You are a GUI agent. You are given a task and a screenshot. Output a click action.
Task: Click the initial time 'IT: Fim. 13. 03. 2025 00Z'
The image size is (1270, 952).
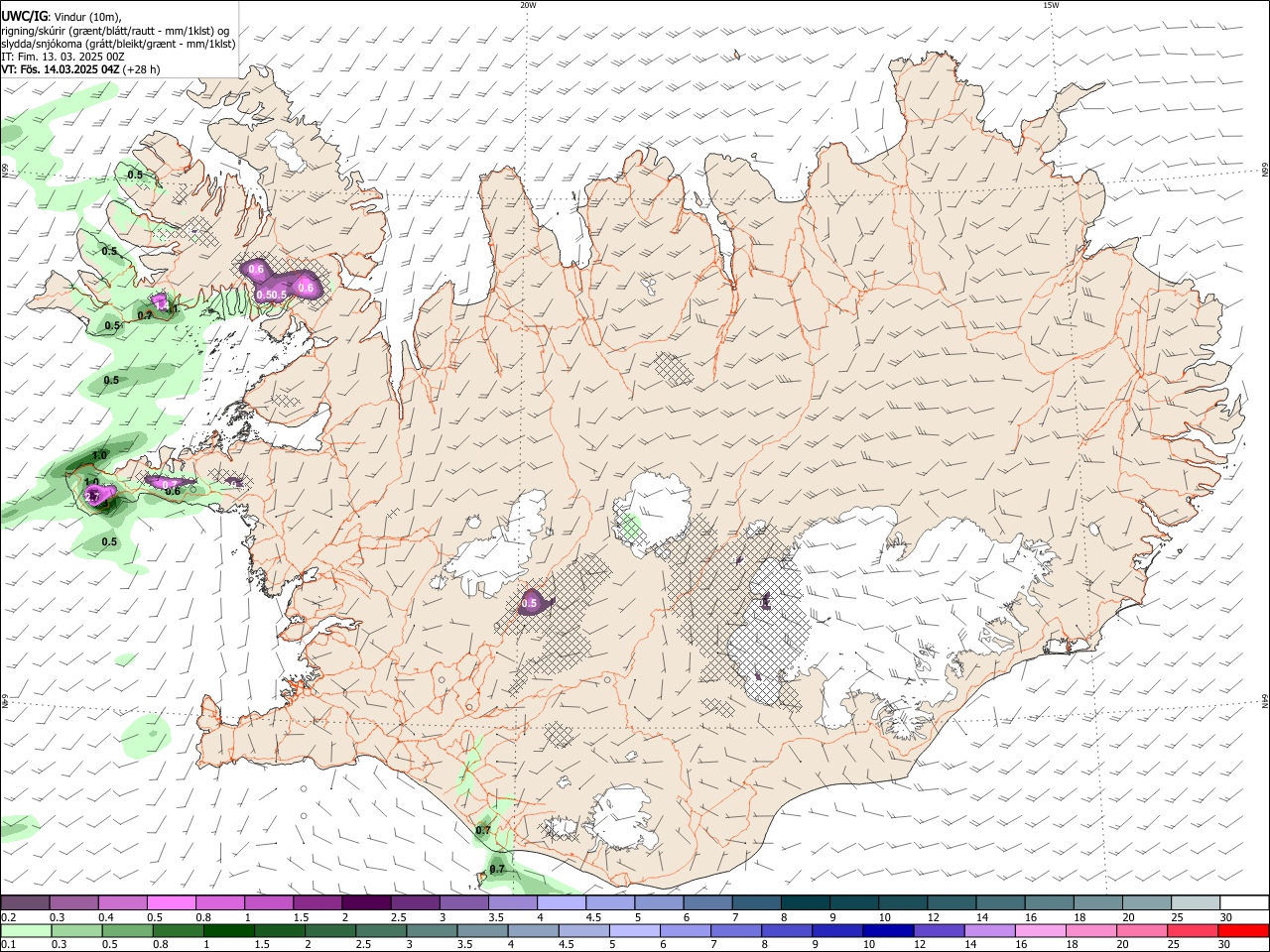(63, 57)
